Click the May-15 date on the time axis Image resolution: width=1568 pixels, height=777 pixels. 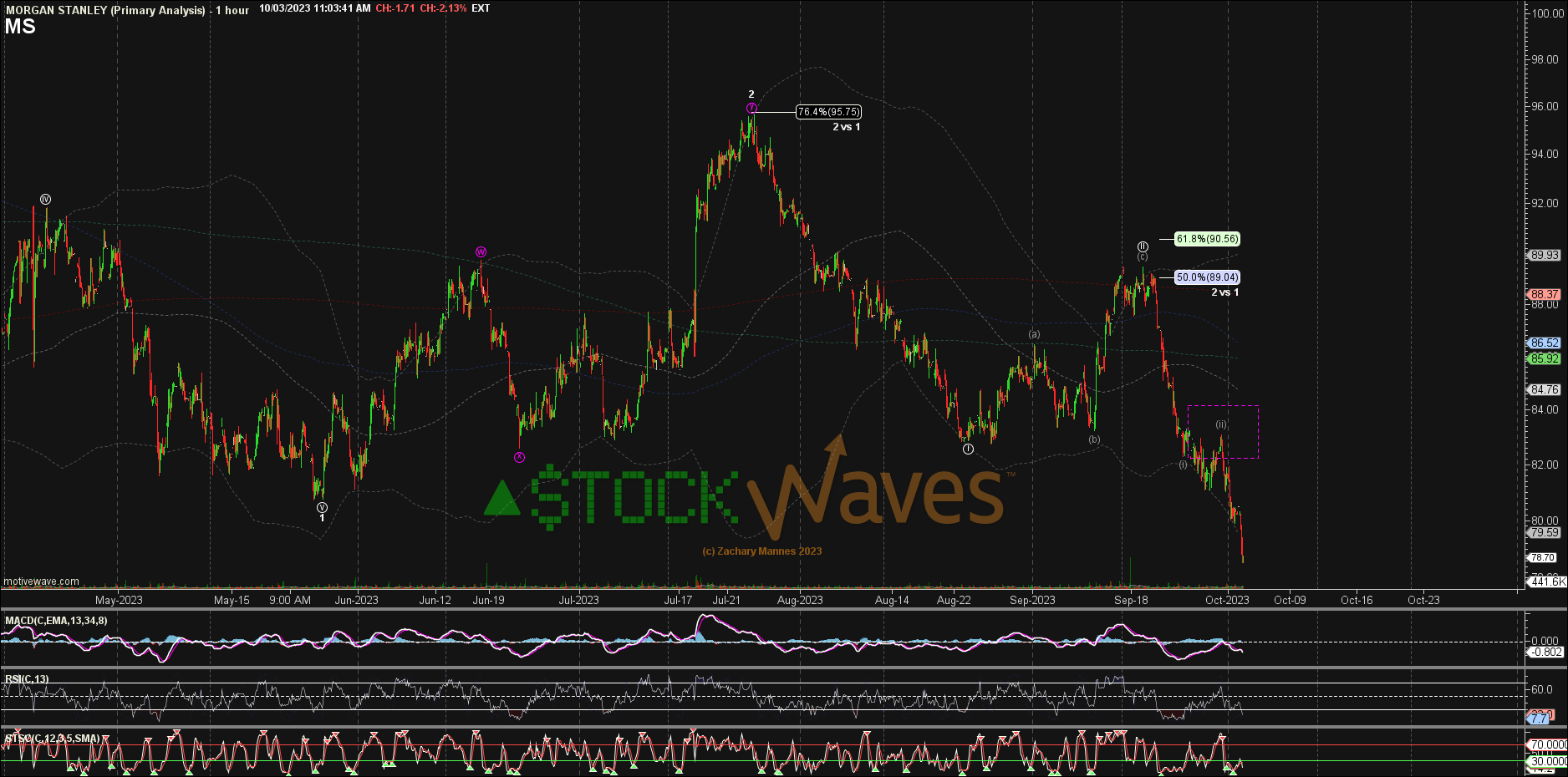[x=232, y=600]
